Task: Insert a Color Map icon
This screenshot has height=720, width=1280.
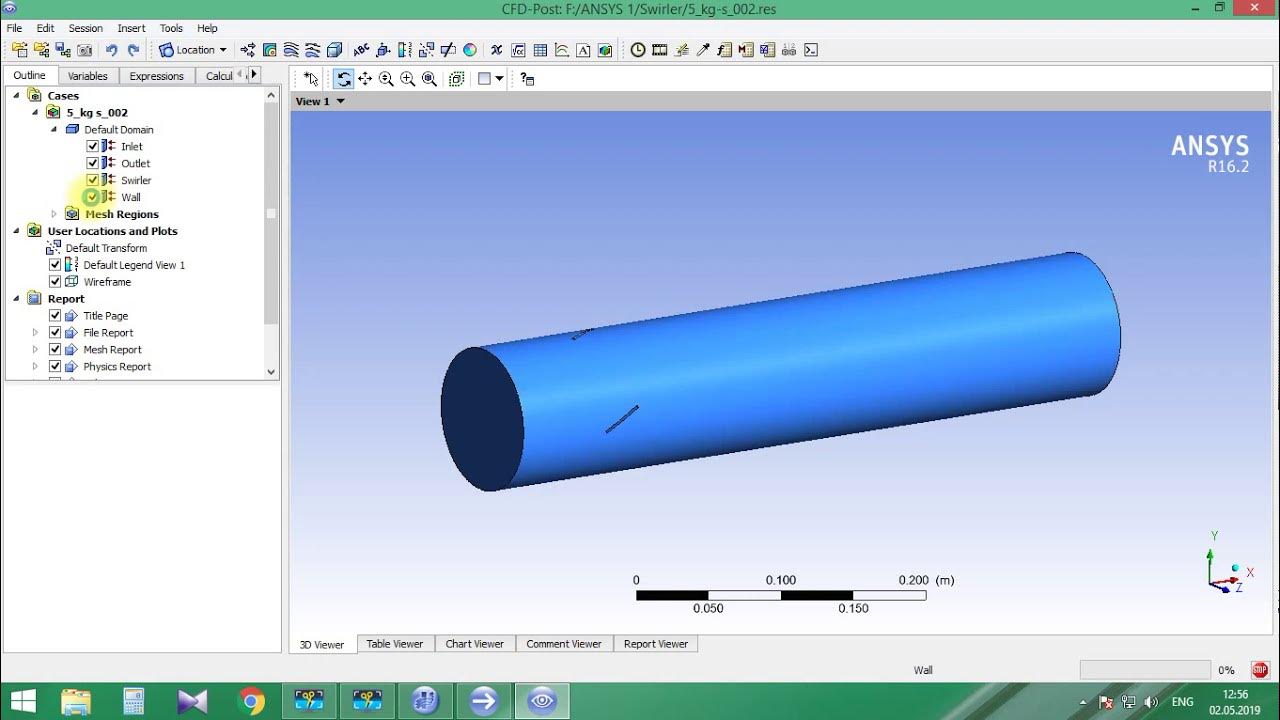Action: (x=469, y=50)
